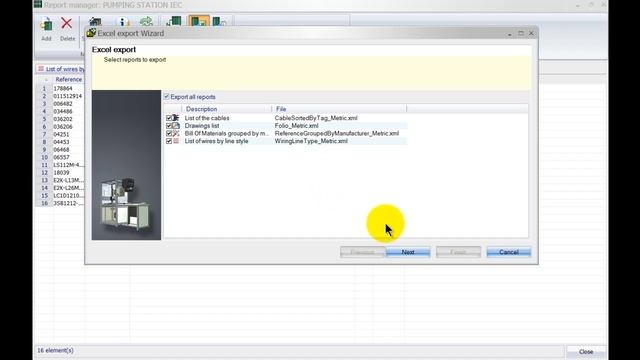Click reference LC1D1210... in row 15

pos(68,196)
